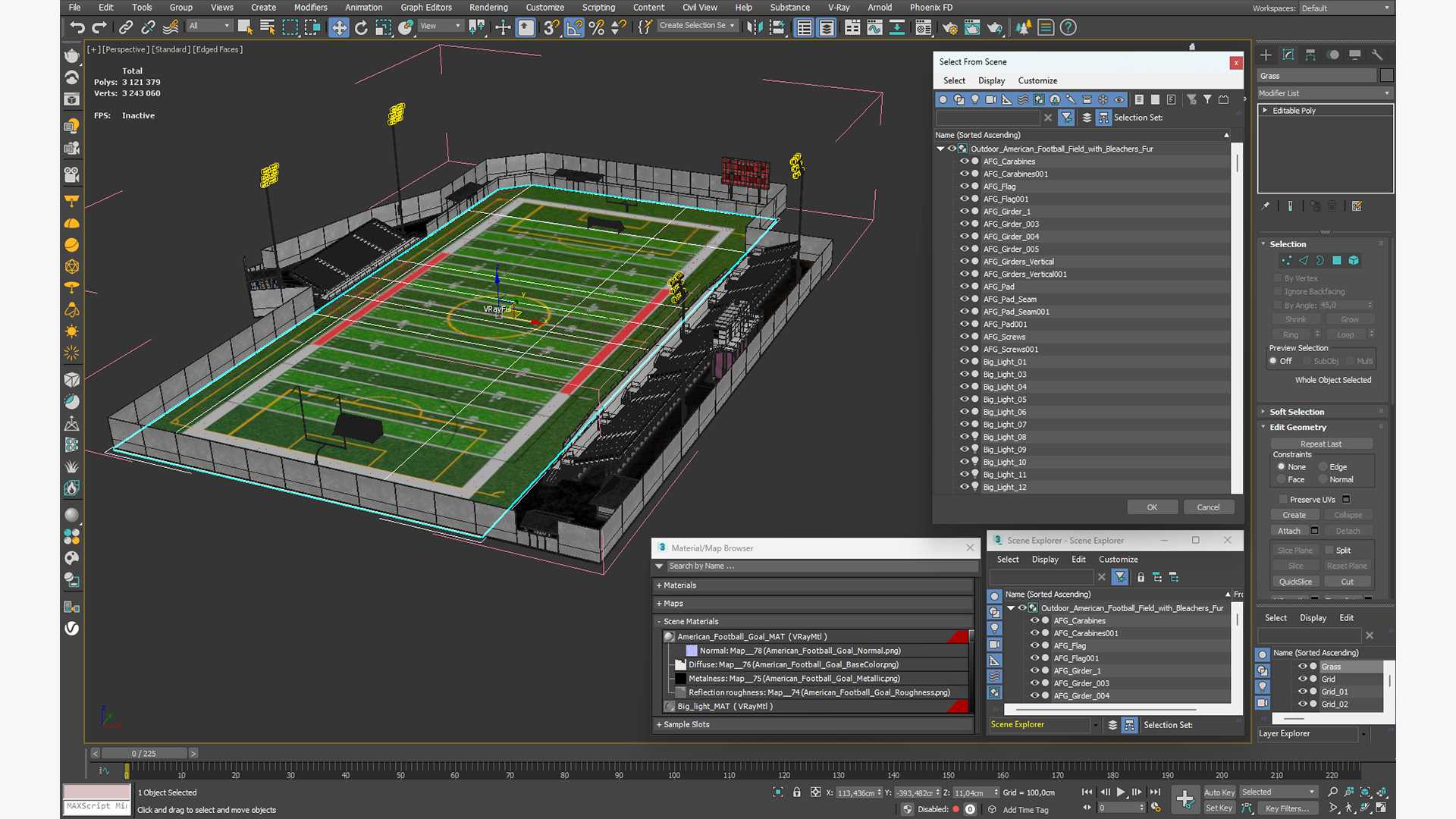Click the QuickSlice button
This screenshot has width=1456, height=819.
click(x=1295, y=582)
